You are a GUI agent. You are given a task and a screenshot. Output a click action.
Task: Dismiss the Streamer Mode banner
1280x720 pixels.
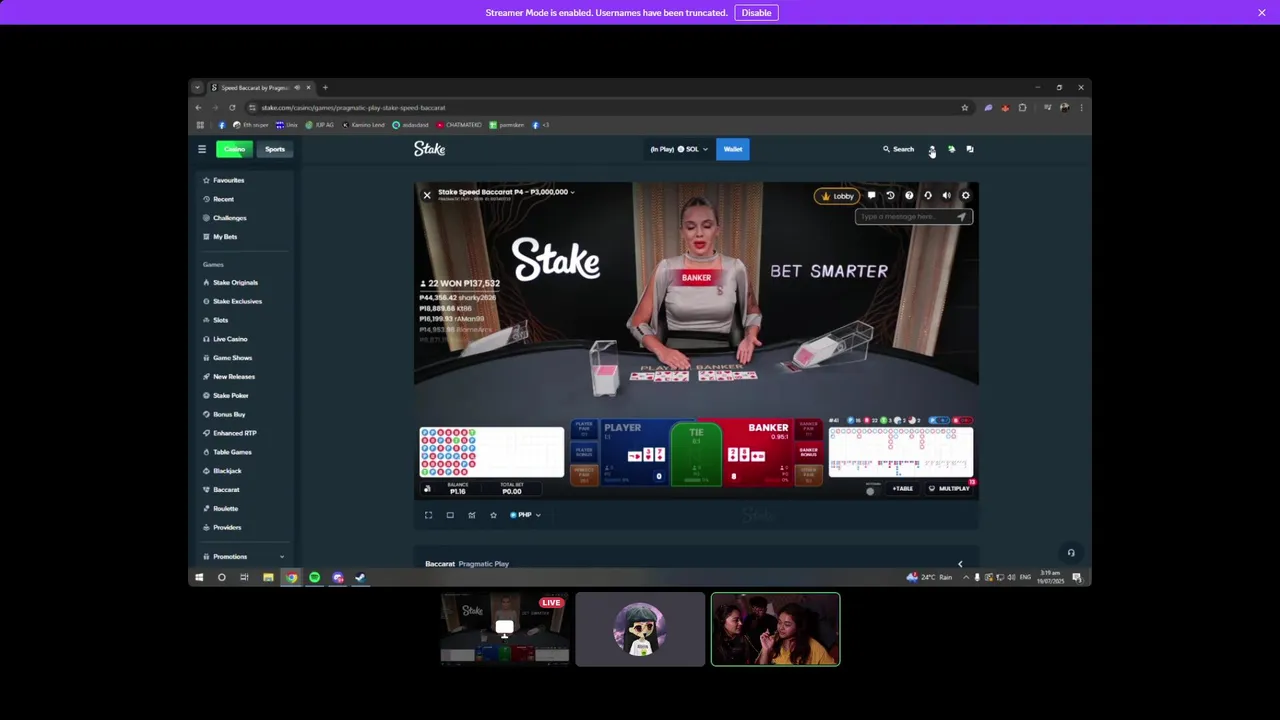(1262, 13)
